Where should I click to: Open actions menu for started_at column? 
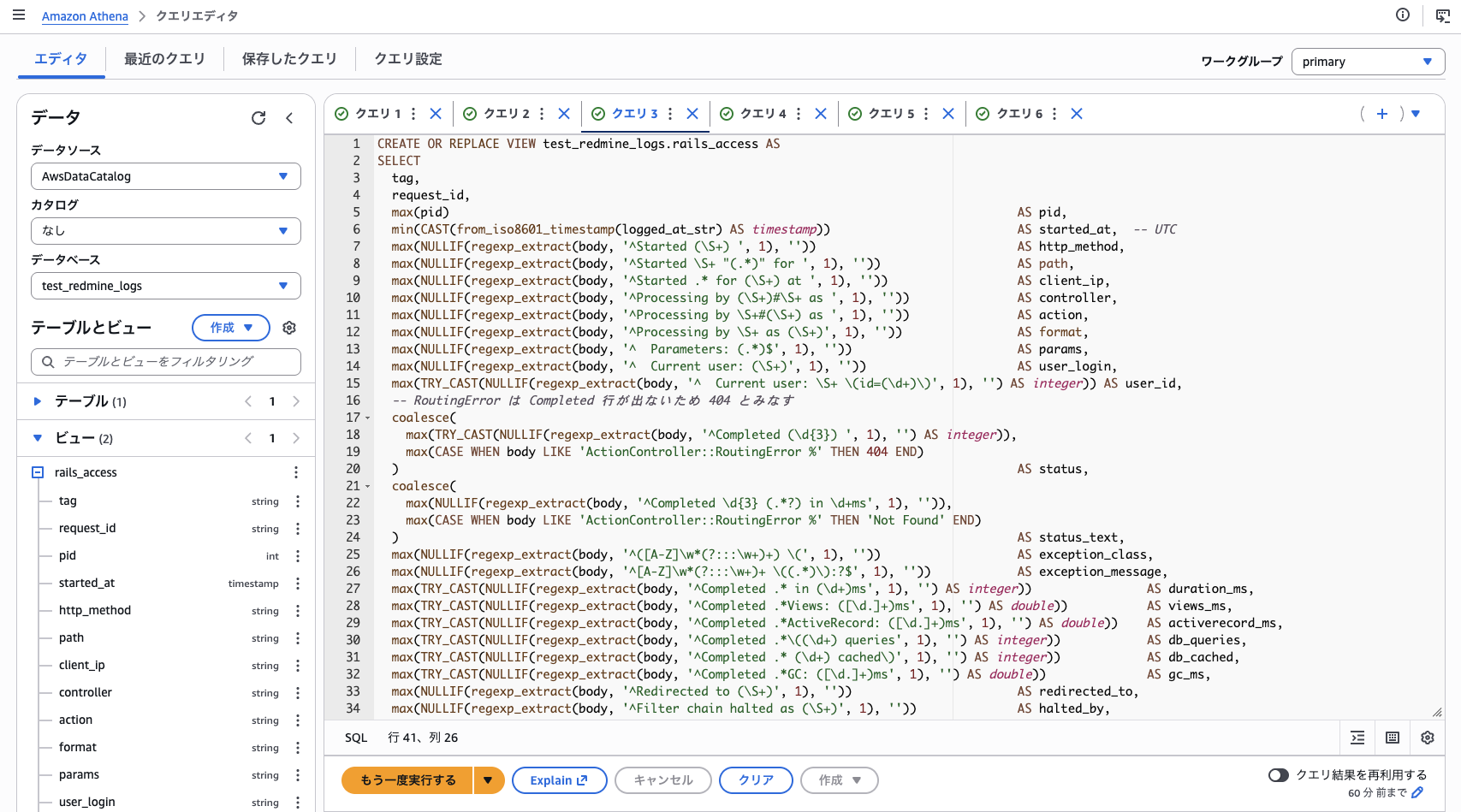[x=298, y=584]
